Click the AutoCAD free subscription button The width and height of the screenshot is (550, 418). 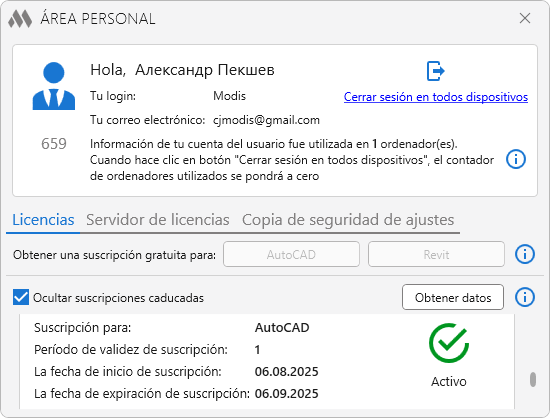(291, 254)
